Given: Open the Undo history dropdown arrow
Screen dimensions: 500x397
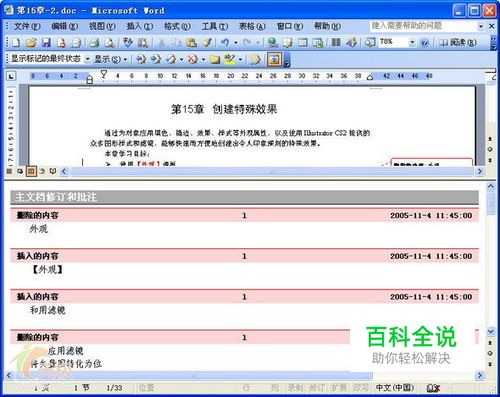Looking at the screenshot, I should tap(235, 42).
